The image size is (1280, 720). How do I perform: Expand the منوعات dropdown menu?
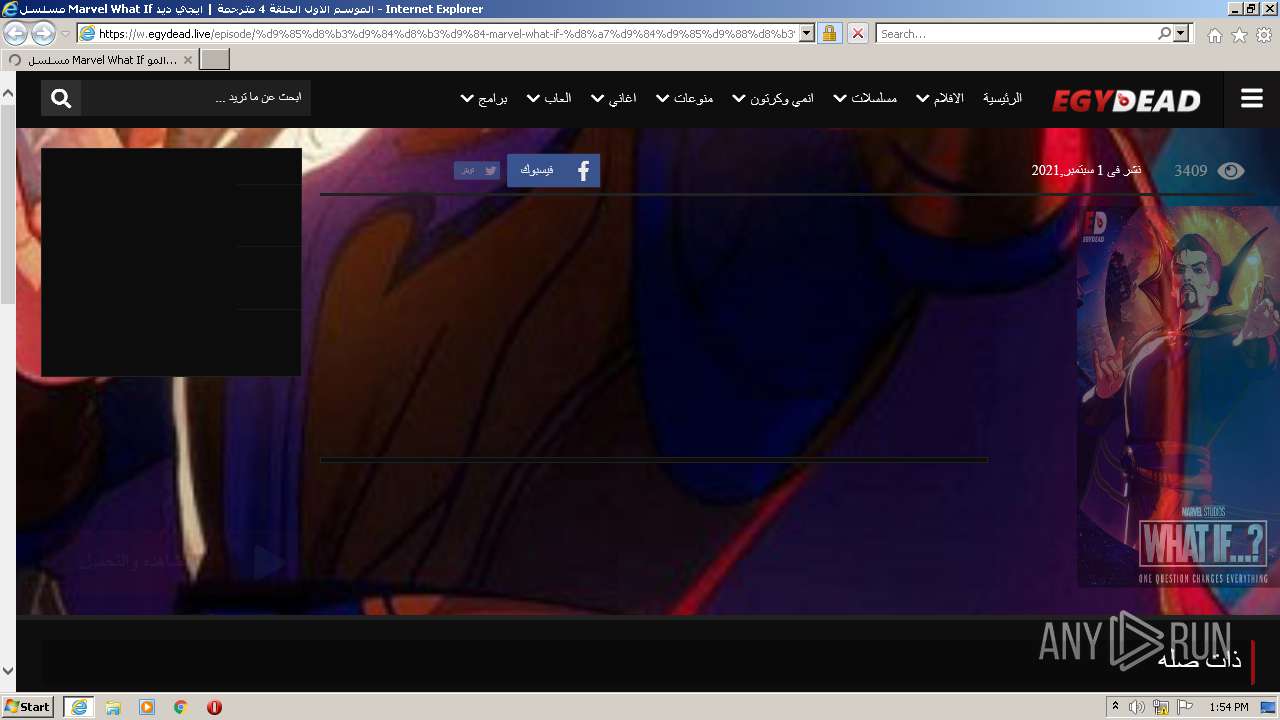click(x=684, y=98)
